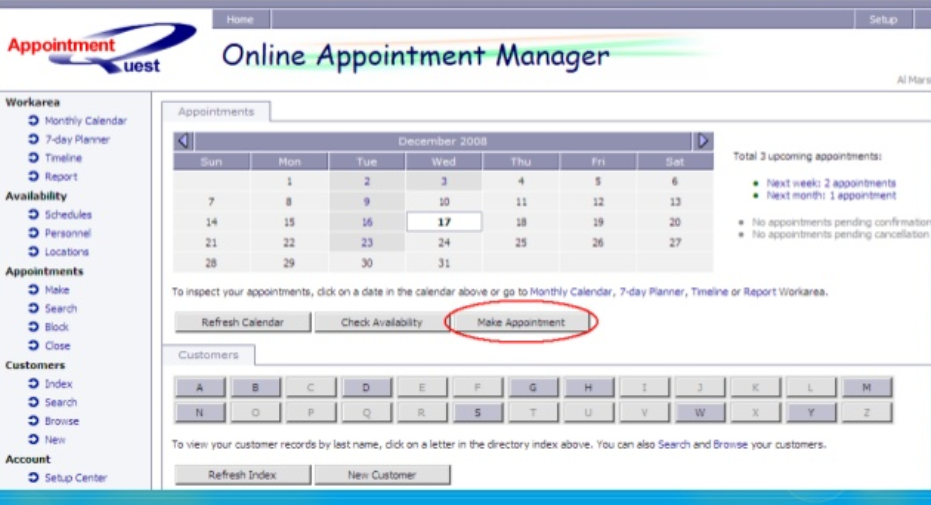The width and height of the screenshot is (931, 505).
Task: Click Monthly Calendar link in calendar hint text
Action: [x=571, y=292]
